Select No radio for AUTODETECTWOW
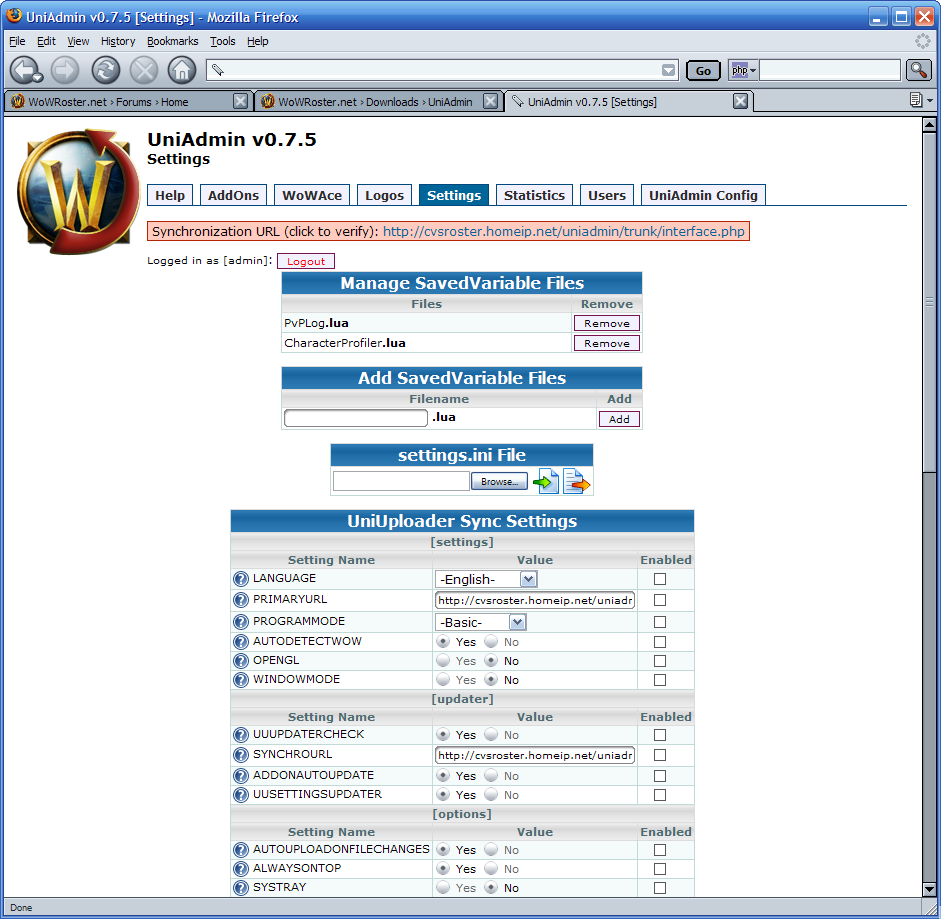This screenshot has height=919, width=941. tap(491, 641)
